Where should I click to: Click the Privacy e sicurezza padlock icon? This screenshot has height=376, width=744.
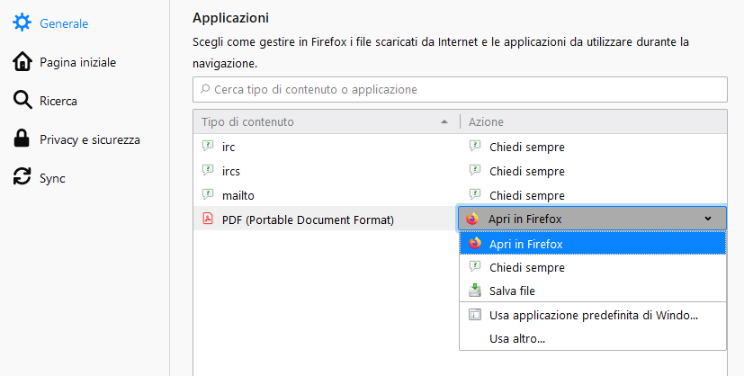pyautogui.click(x=21, y=139)
